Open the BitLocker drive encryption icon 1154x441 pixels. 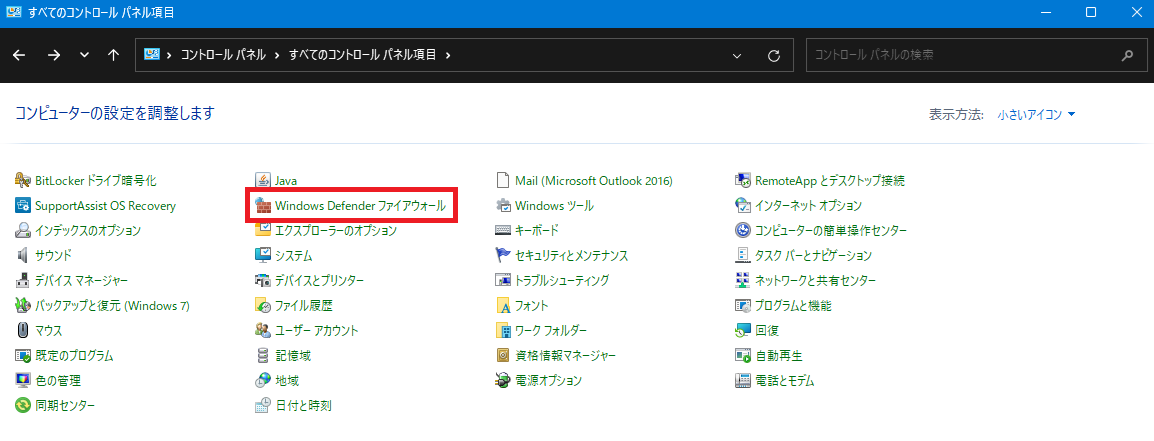click(x=22, y=180)
